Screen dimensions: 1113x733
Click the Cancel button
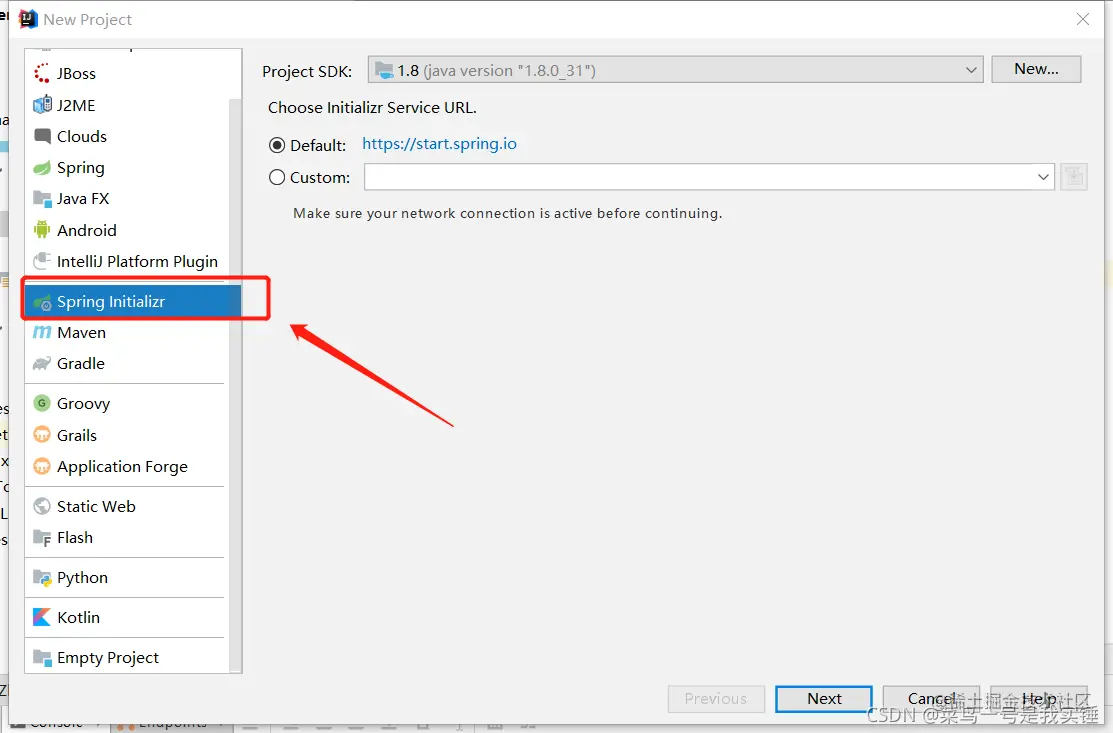[x=931, y=699]
